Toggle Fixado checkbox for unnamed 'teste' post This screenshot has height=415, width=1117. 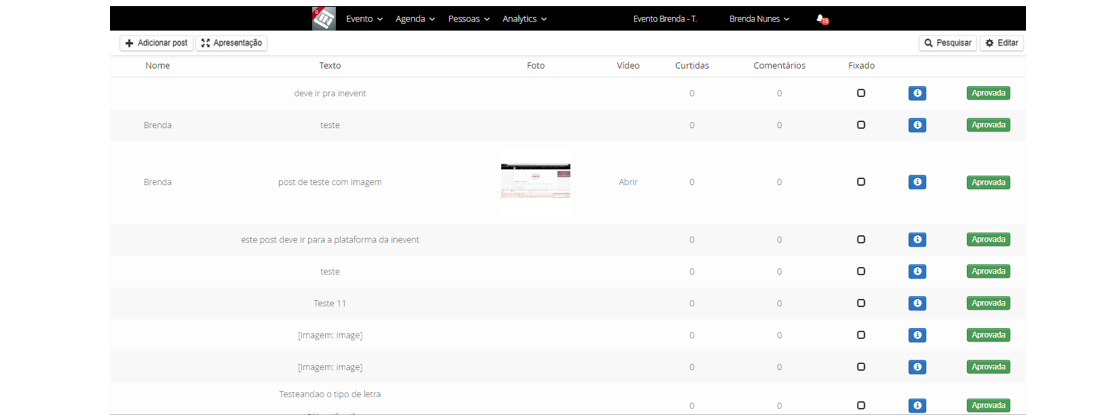861,271
